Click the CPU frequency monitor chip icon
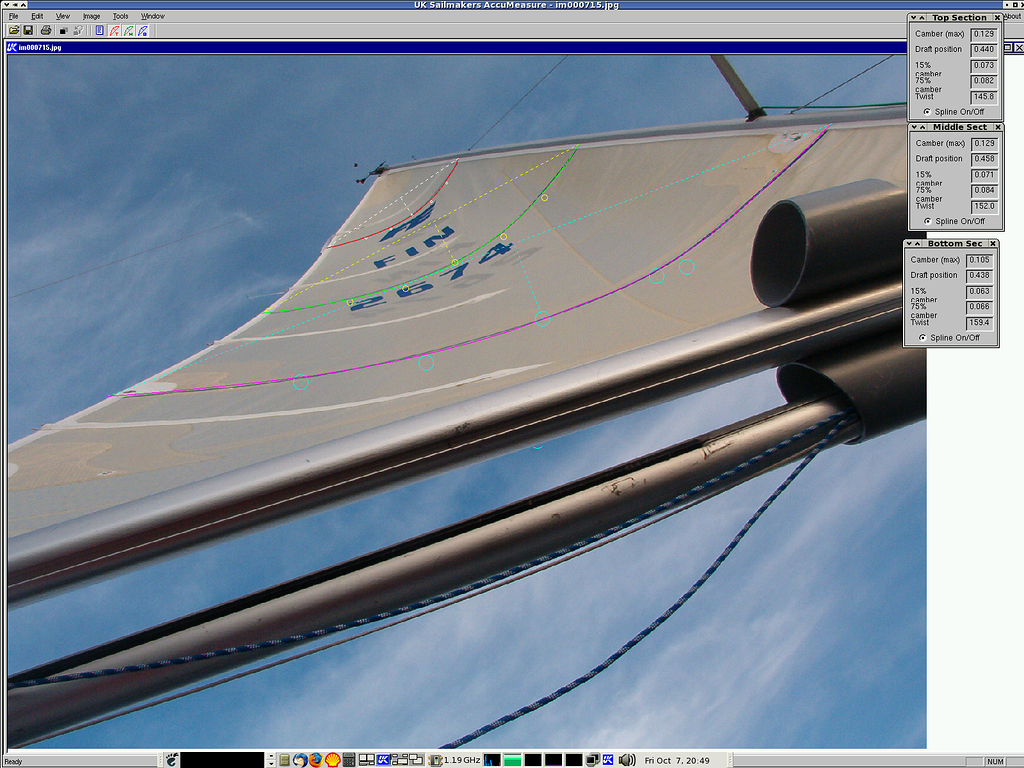1024x768 pixels. click(x=435, y=760)
